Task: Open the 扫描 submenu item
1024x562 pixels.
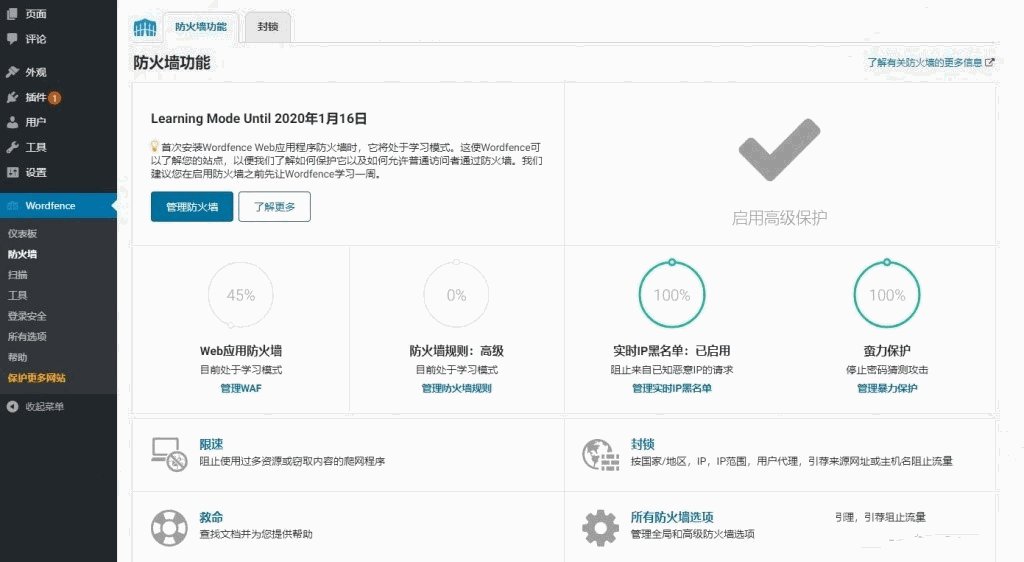Action: 18,274
